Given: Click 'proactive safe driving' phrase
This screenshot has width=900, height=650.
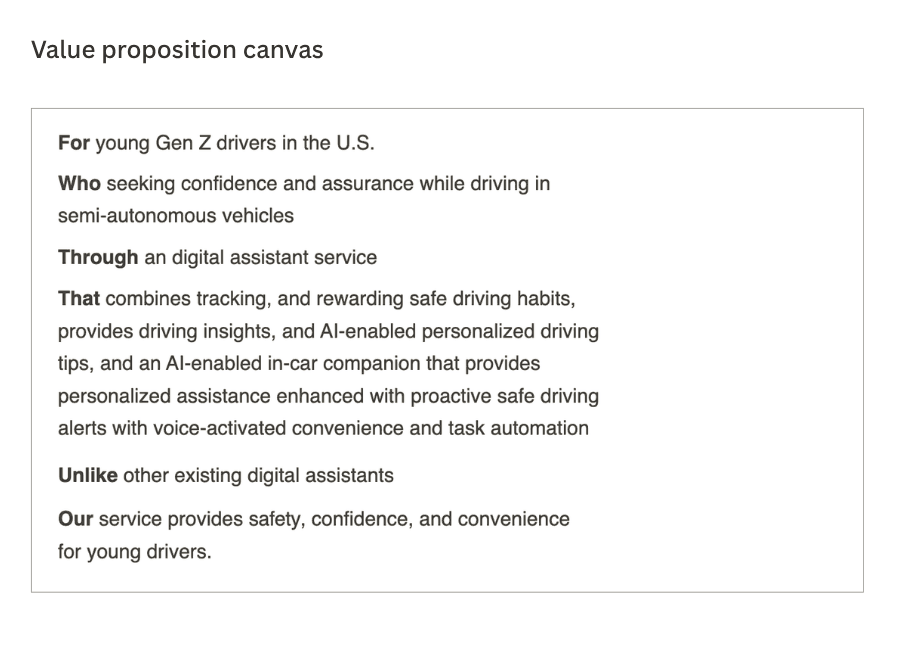Looking at the screenshot, I should point(505,397).
